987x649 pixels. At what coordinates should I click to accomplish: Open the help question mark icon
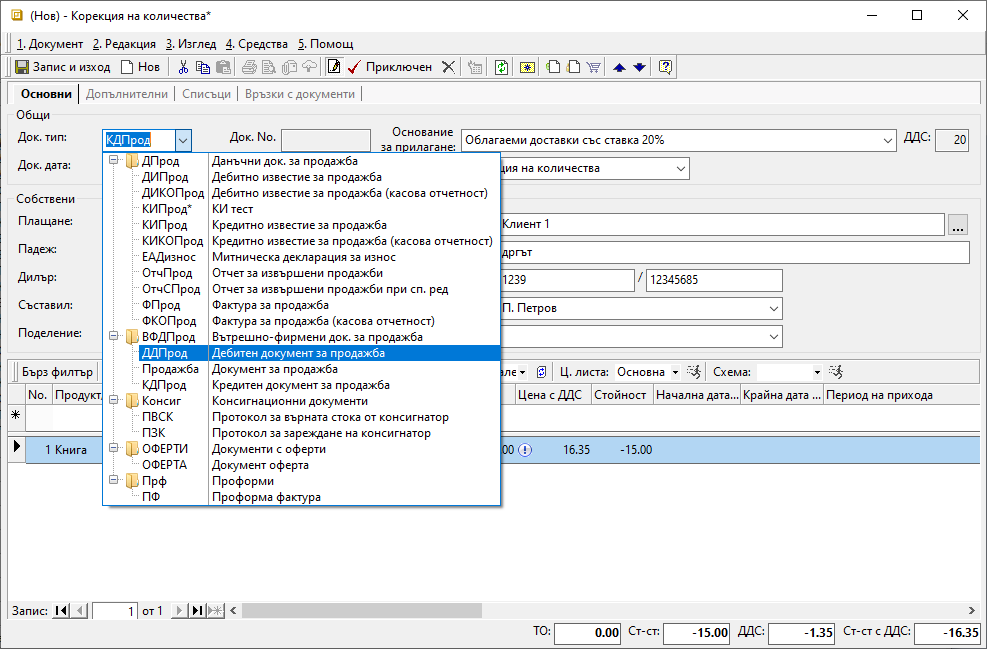(x=665, y=67)
